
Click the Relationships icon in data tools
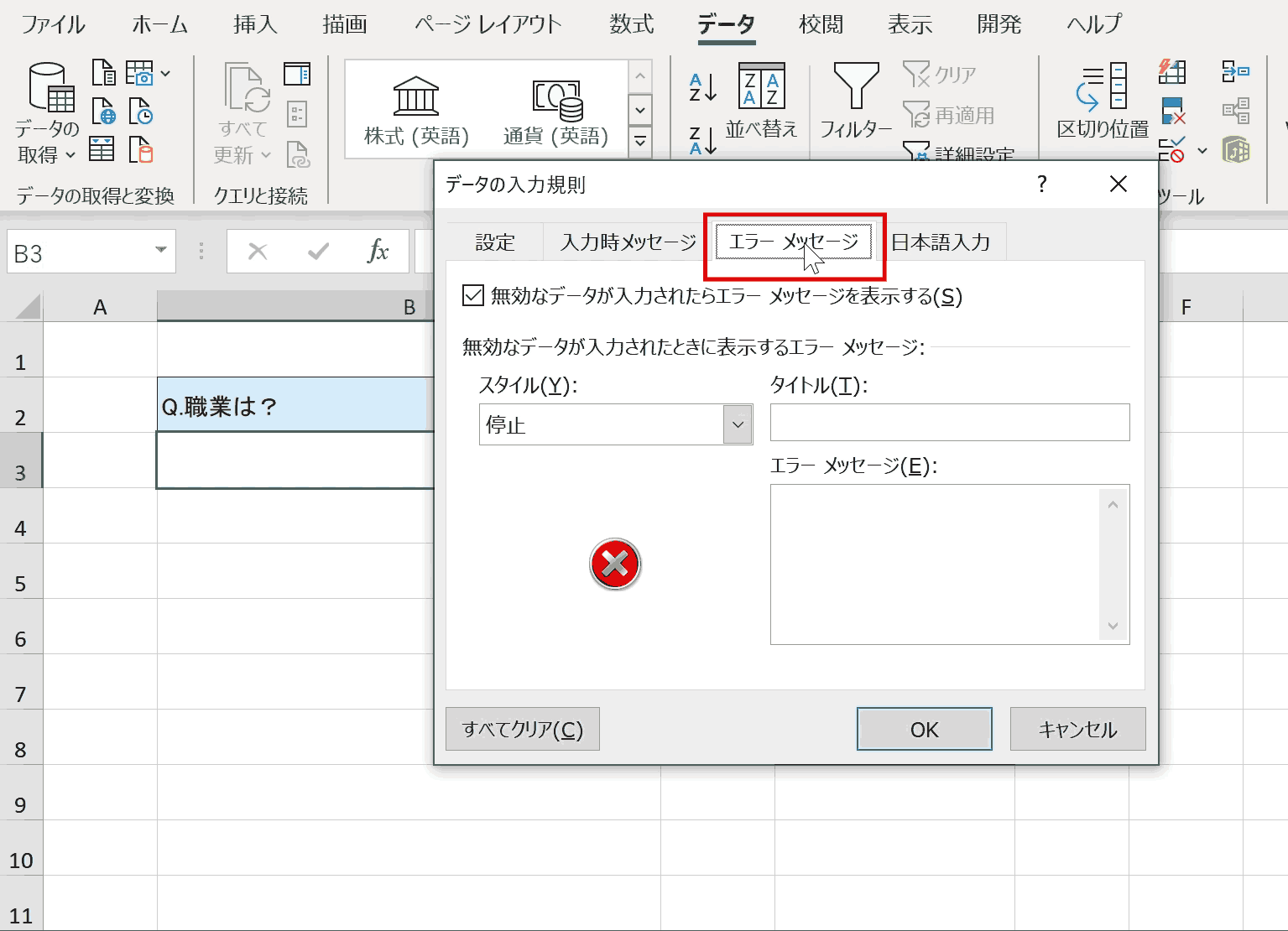pyautogui.click(x=1236, y=111)
